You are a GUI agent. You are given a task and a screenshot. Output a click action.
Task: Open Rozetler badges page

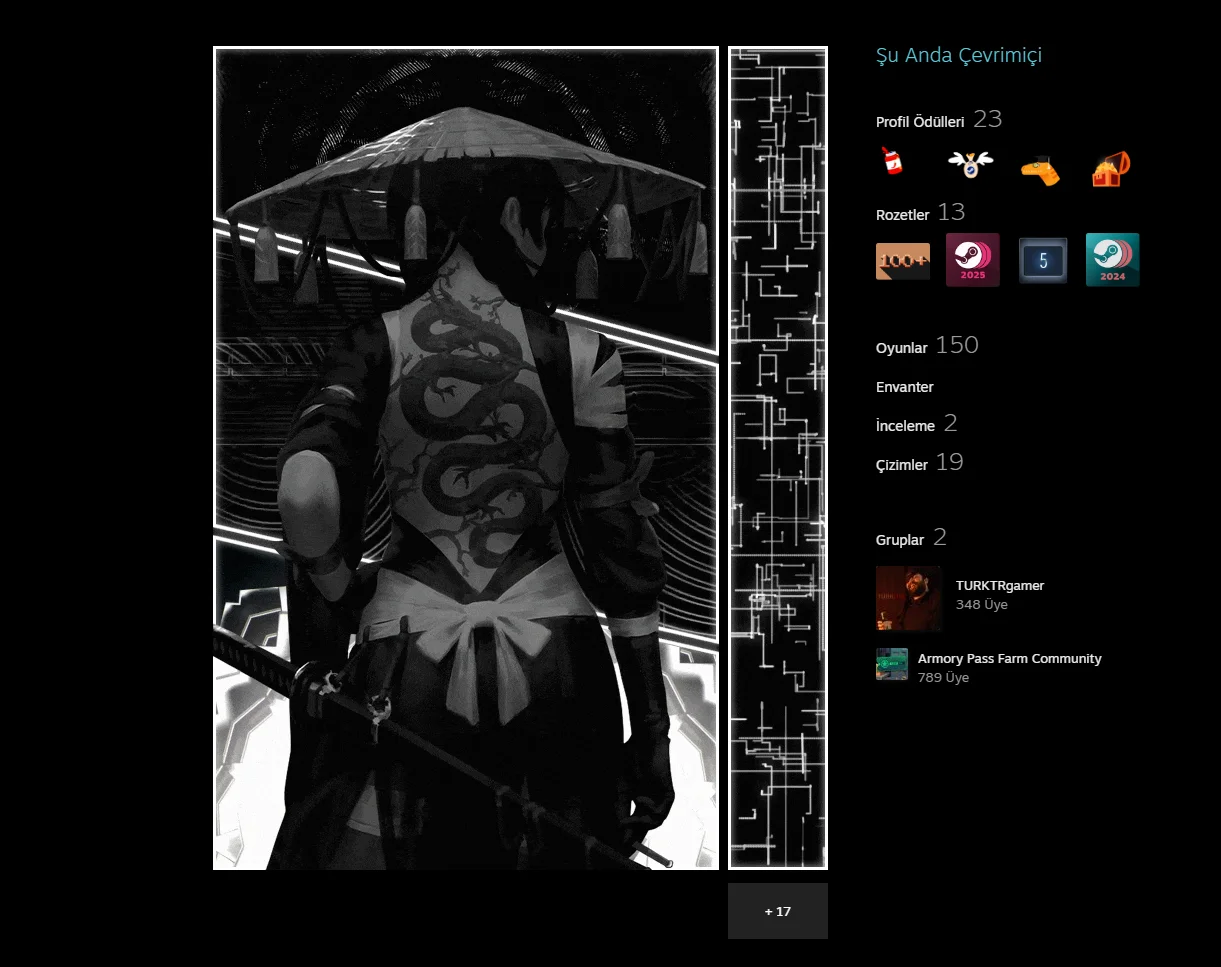coord(903,215)
